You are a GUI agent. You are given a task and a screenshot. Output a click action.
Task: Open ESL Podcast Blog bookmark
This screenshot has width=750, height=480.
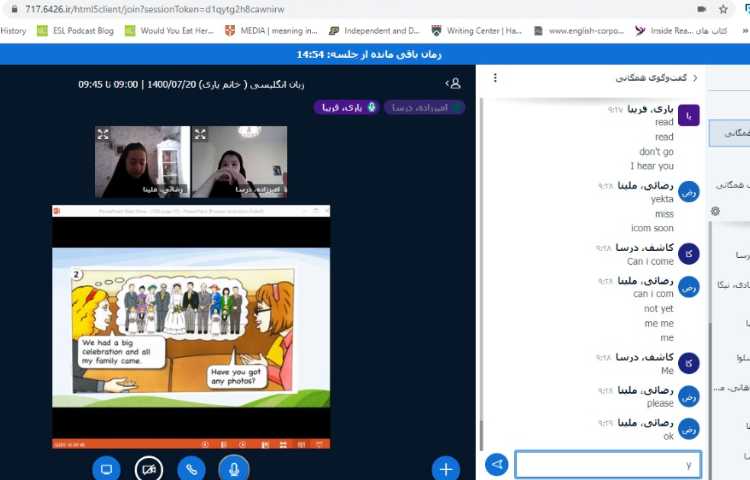[x=75, y=31]
